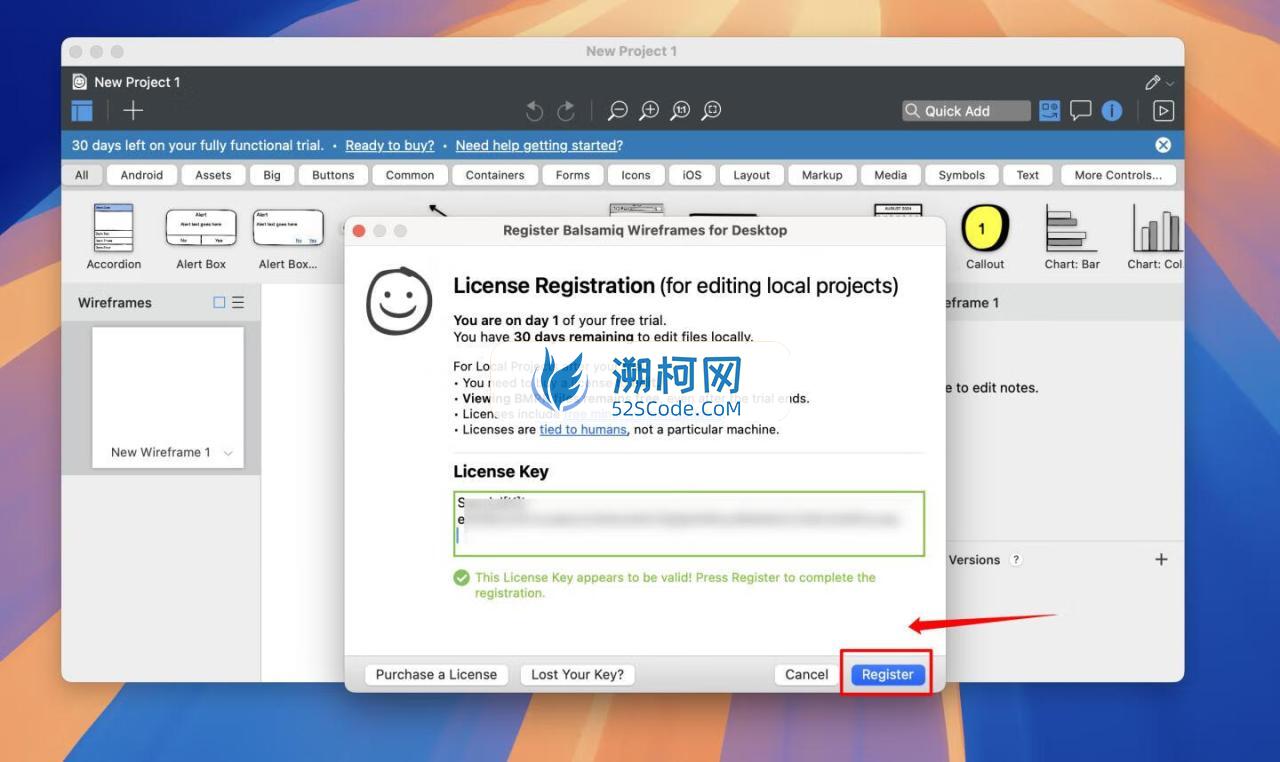Start full-screen presentation mode
Screen dimensions: 1280x762
(x=1163, y=111)
